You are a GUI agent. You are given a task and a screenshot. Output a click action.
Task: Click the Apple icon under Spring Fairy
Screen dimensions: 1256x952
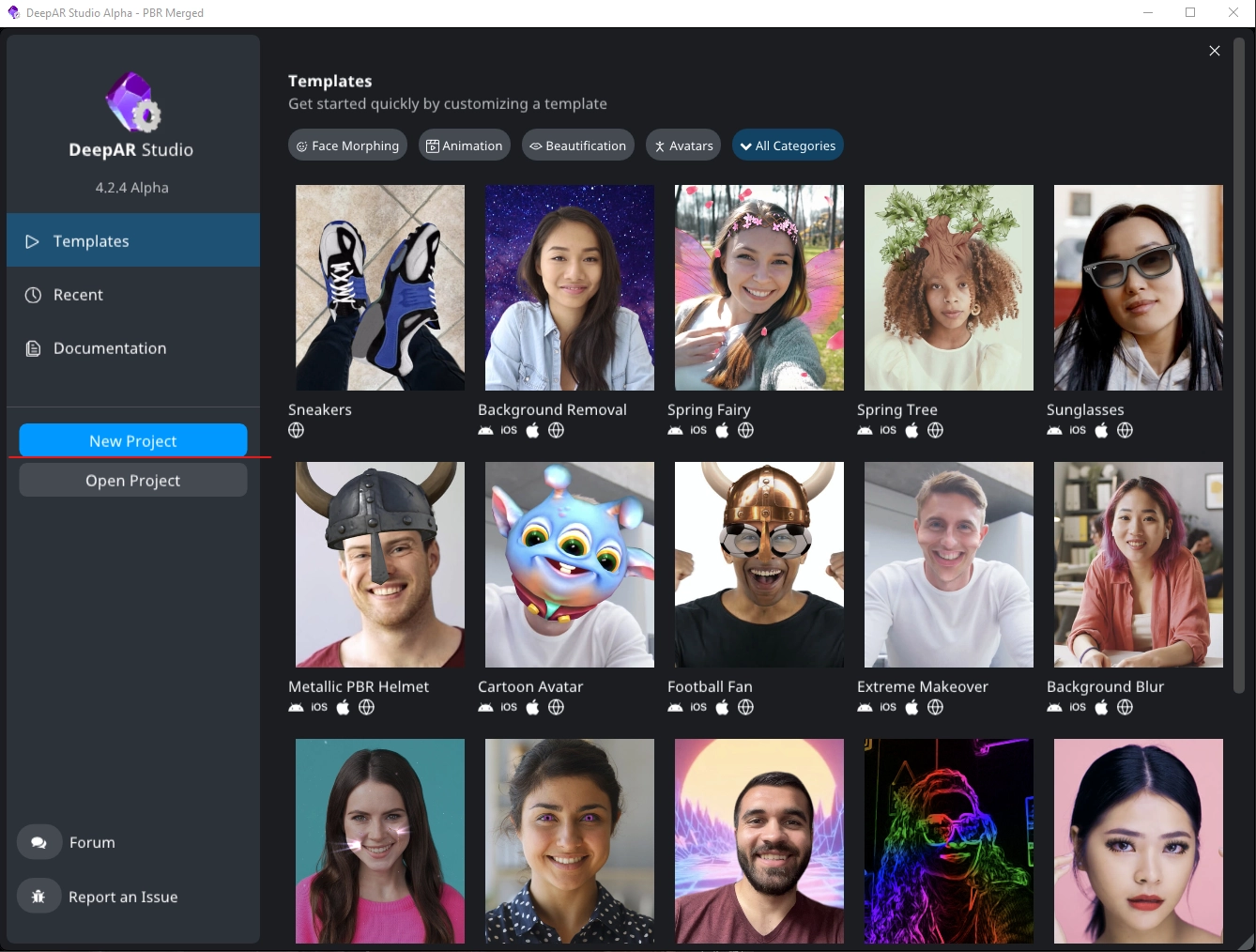pyautogui.click(x=722, y=430)
